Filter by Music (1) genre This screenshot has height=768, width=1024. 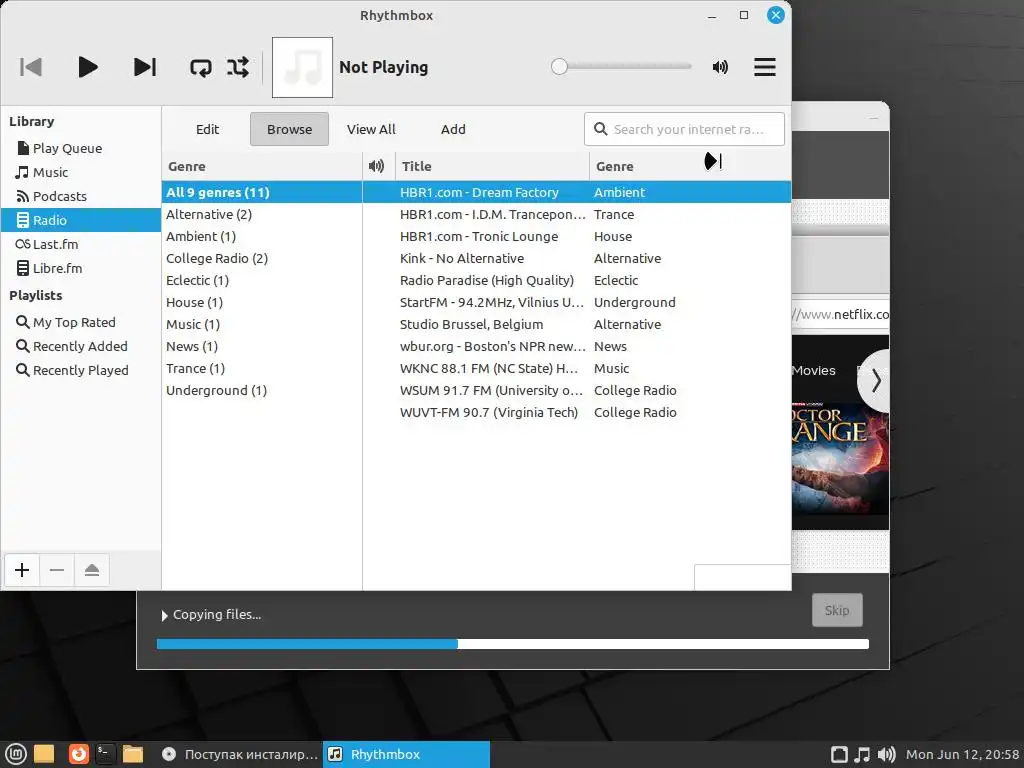262,325
